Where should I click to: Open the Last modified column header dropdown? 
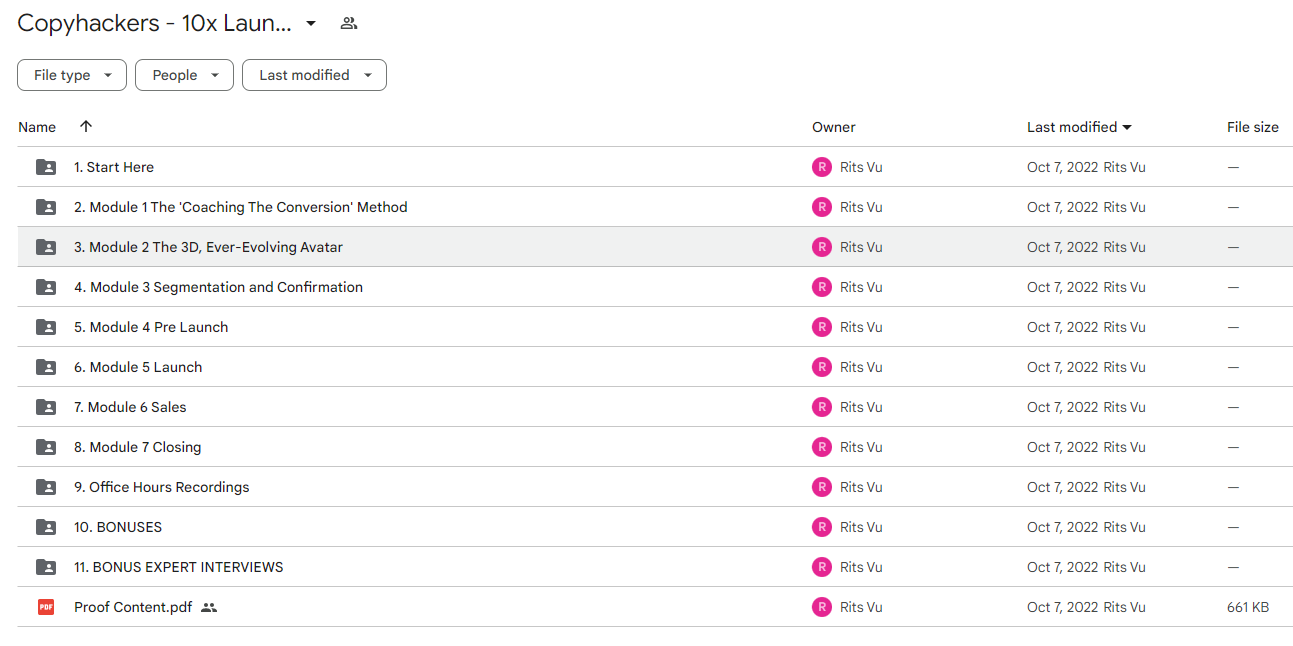pyautogui.click(x=1079, y=127)
